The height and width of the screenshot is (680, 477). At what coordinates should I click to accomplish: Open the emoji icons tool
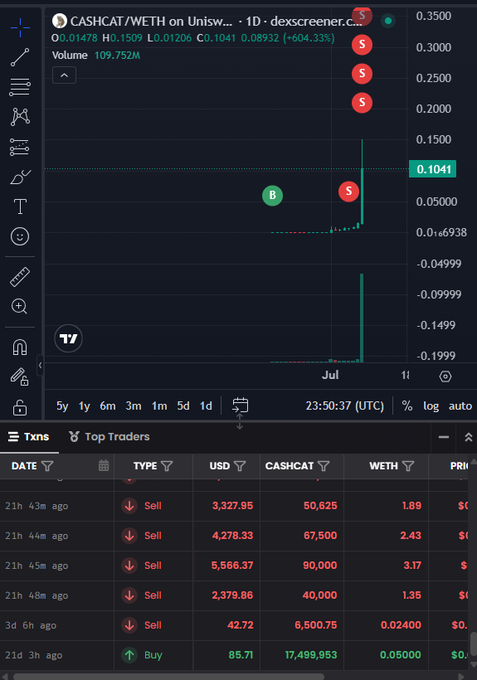point(20,236)
